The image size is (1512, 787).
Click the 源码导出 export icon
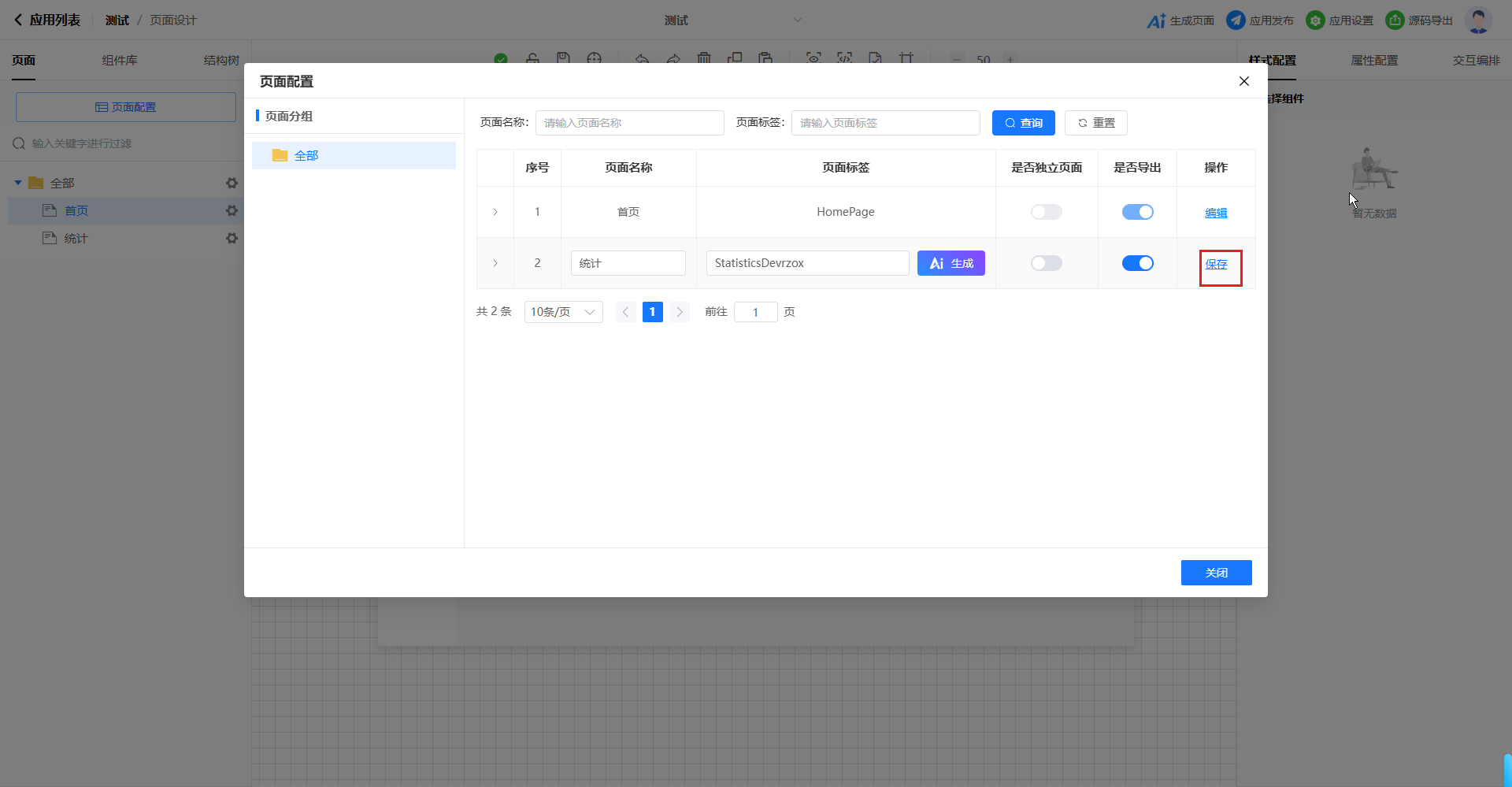coord(1395,20)
